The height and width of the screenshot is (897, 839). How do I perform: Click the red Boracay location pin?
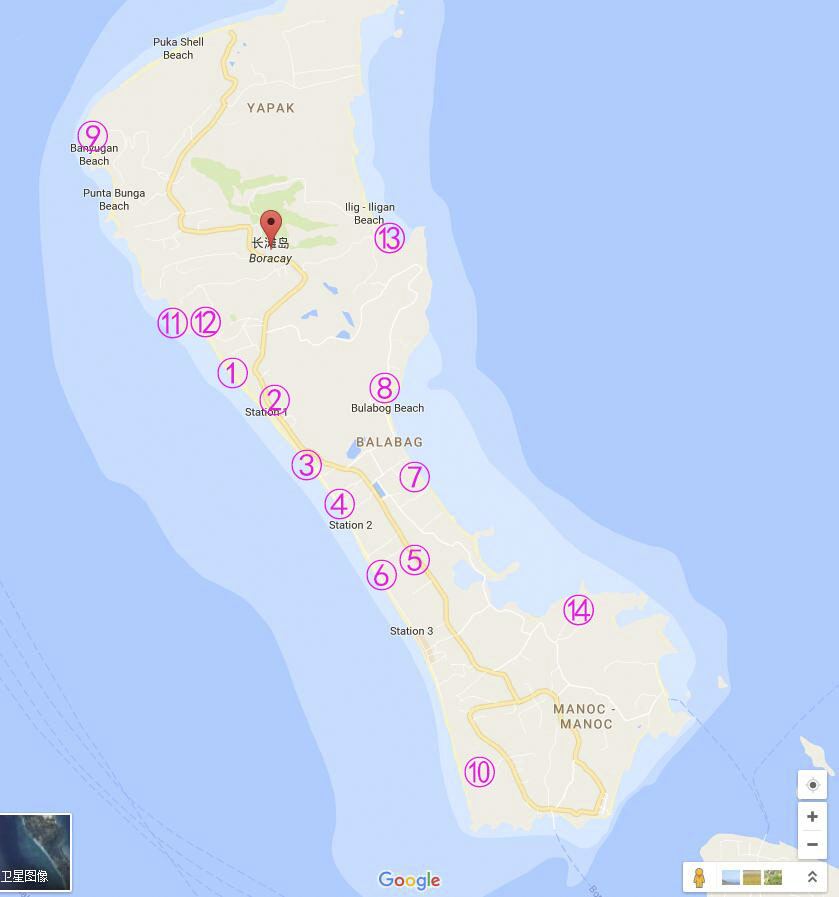pyautogui.click(x=270, y=226)
